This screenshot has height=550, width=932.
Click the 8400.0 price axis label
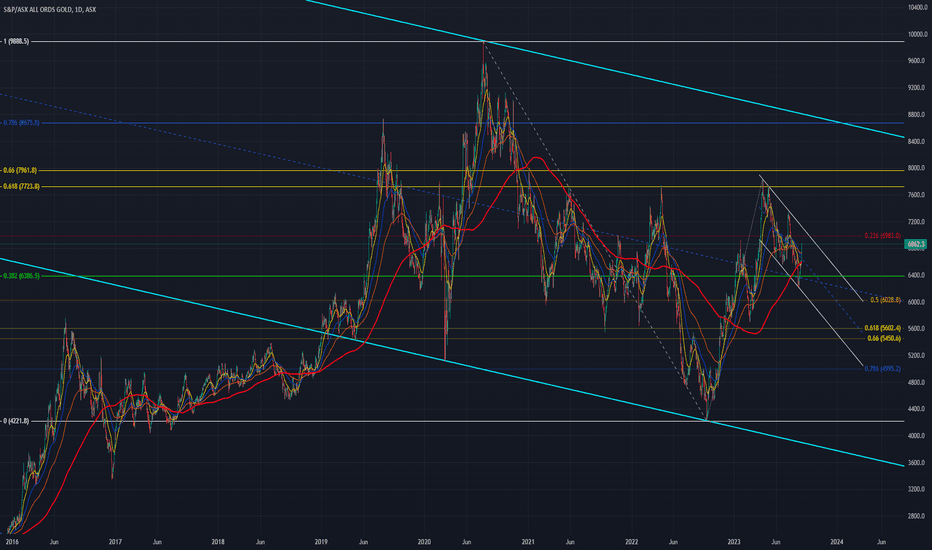916,142
